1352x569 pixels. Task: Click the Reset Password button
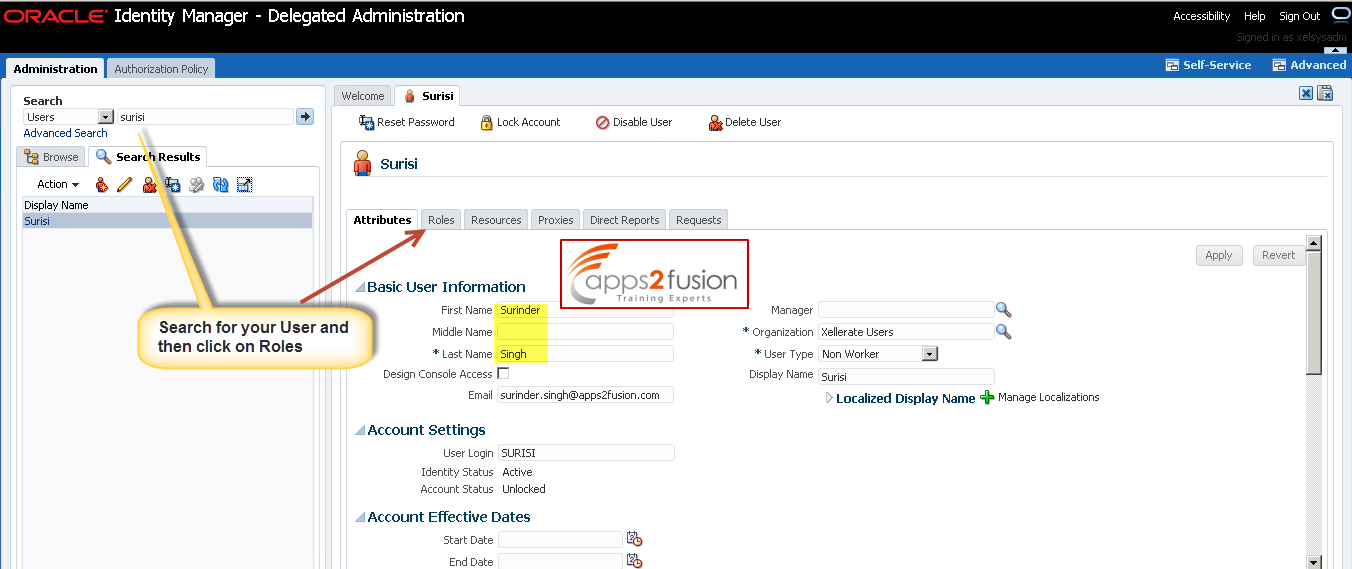pyautogui.click(x=407, y=122)
